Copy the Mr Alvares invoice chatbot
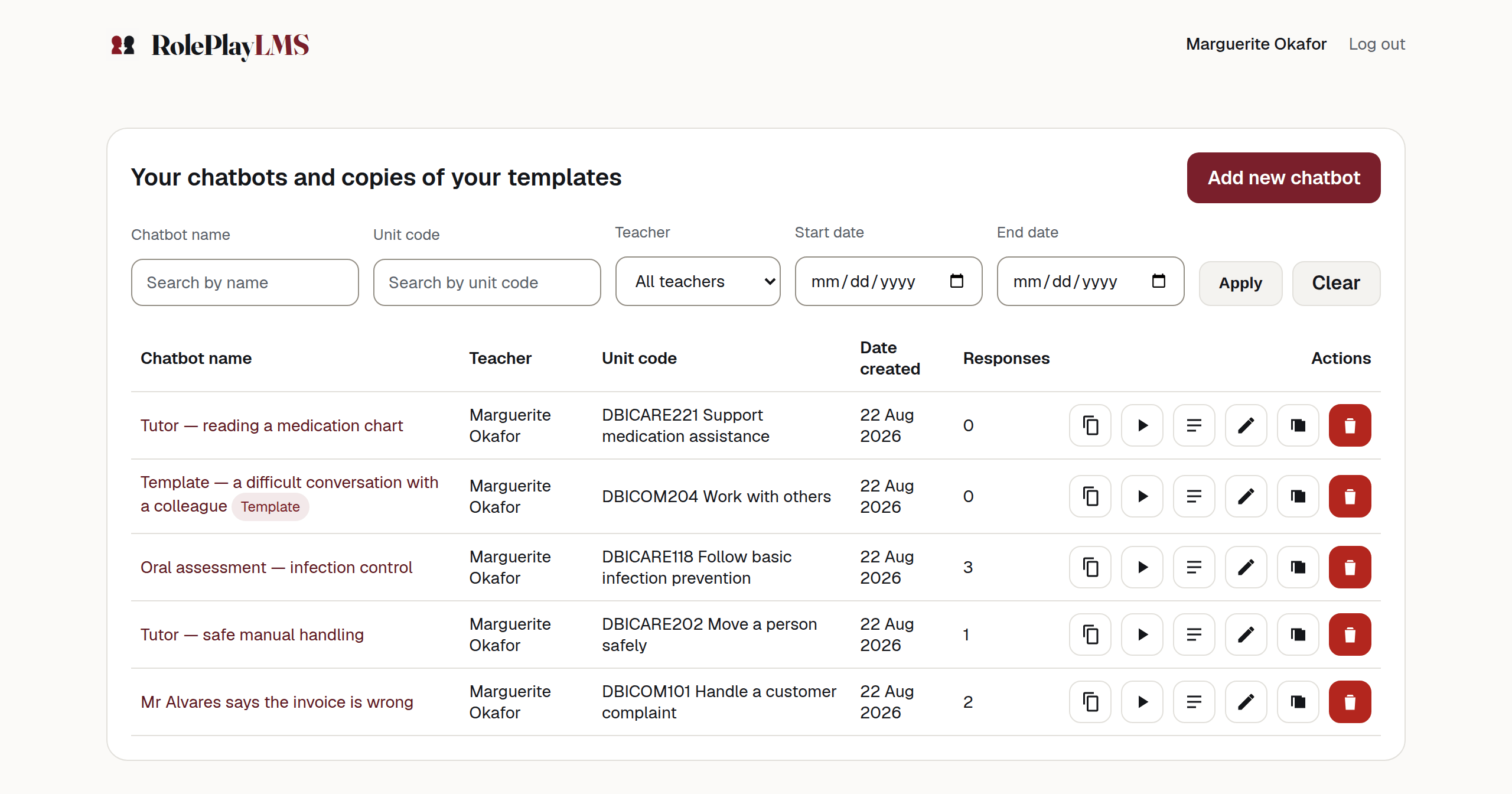Screen dimensions: 1512x794 1090,702
